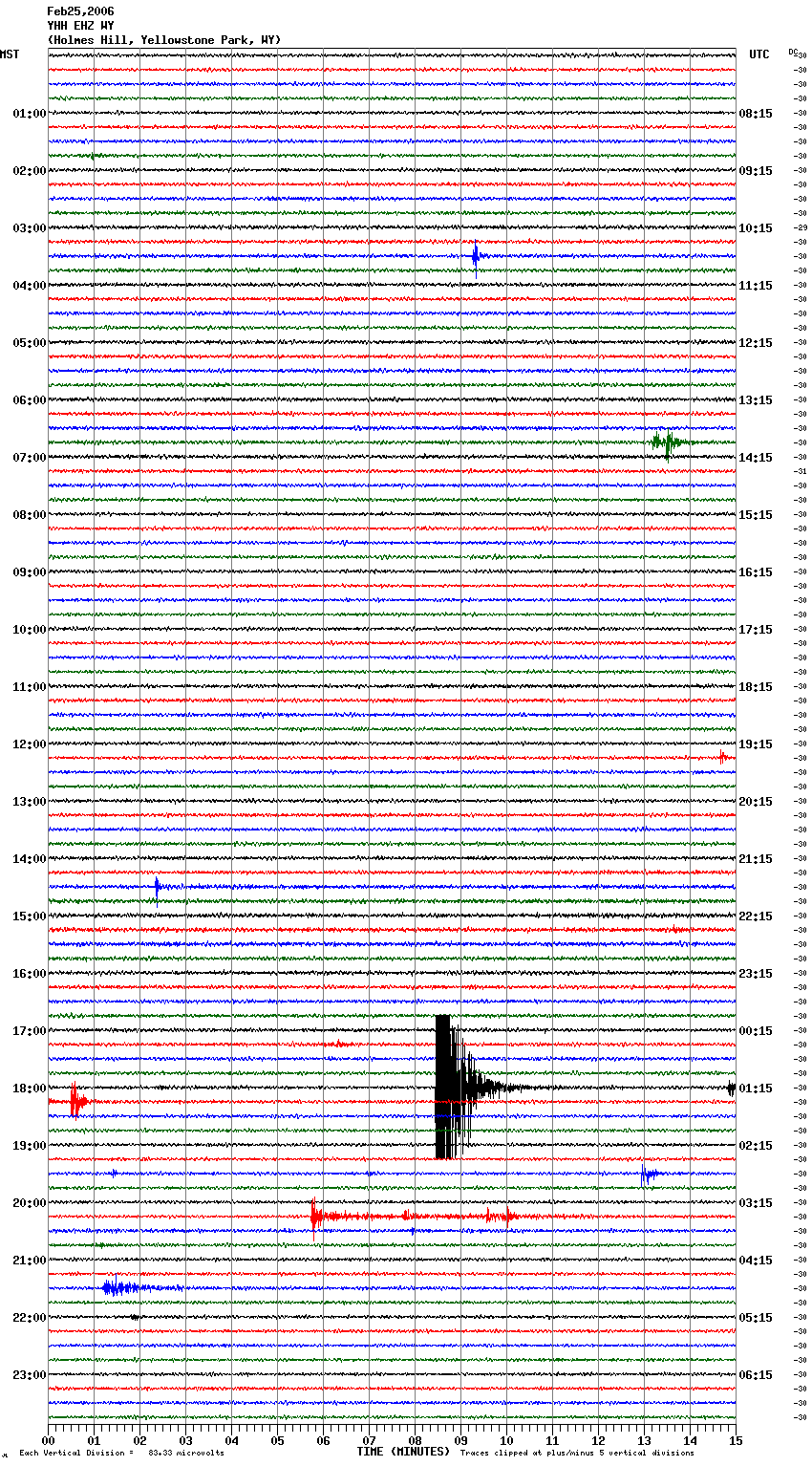Click minute 10 on the time axis
The height and width of the screenshot is (1466, 812).
tap(506, 1440)
